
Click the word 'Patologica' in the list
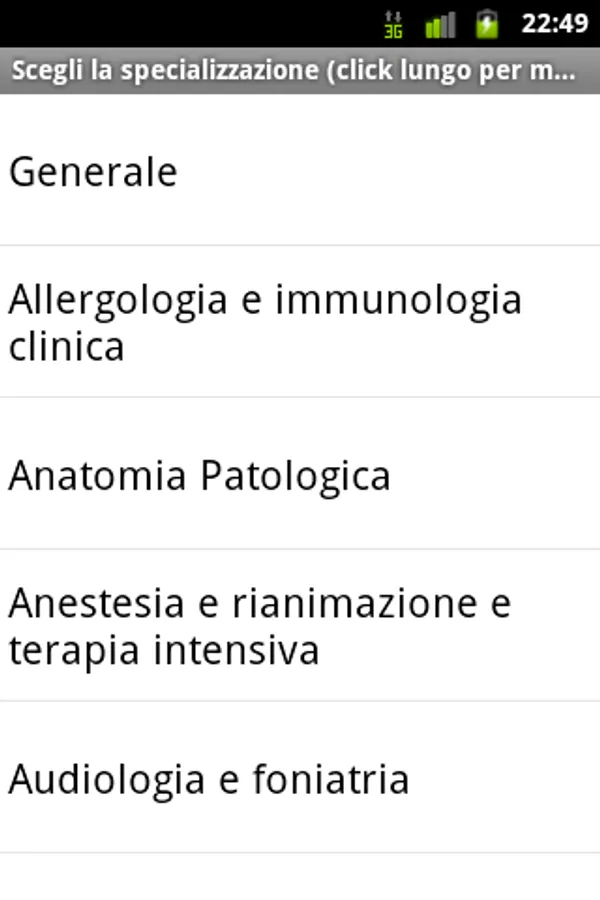tap(295, 476)
